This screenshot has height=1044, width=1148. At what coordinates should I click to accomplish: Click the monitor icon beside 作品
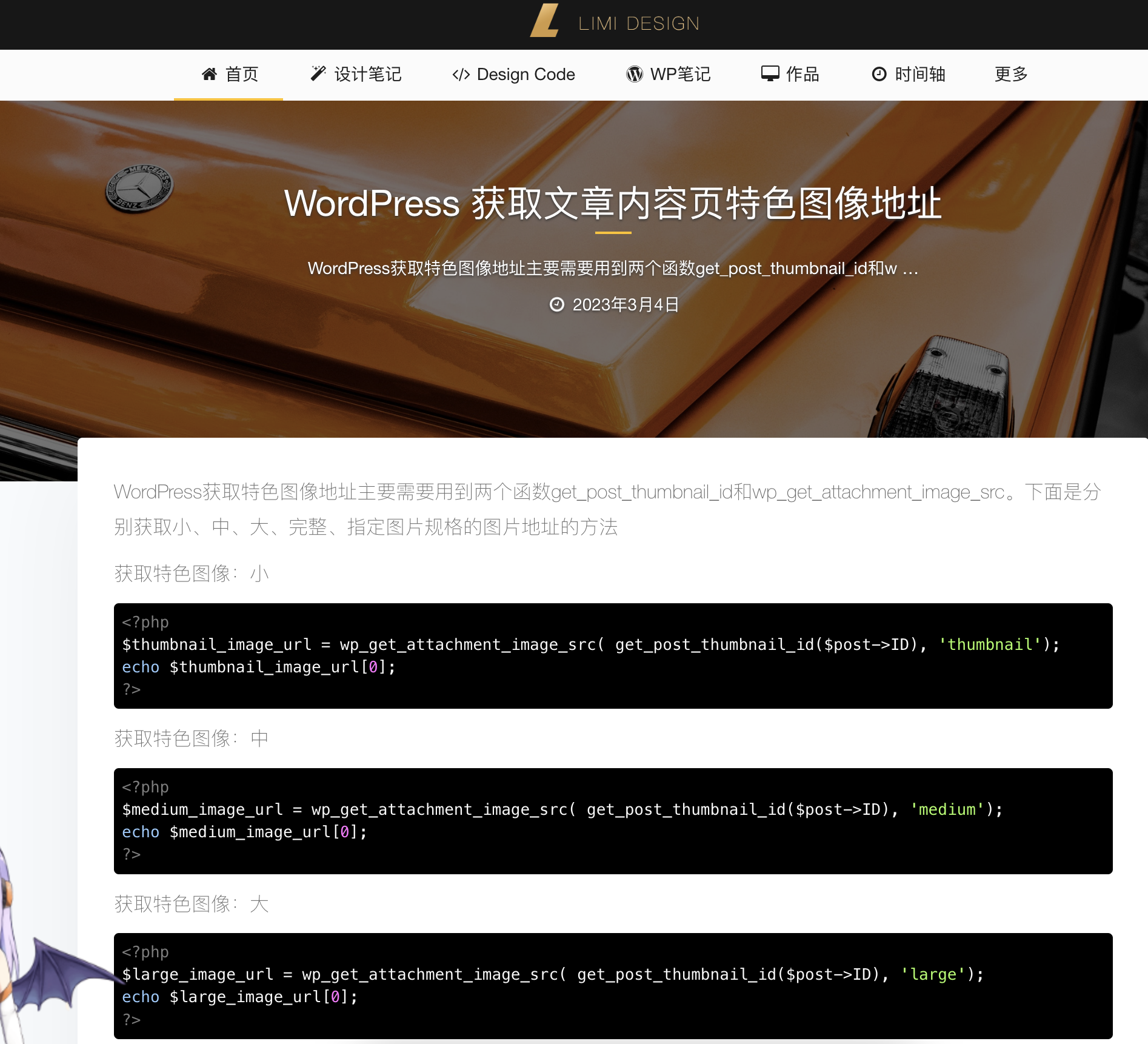point(770,73)
